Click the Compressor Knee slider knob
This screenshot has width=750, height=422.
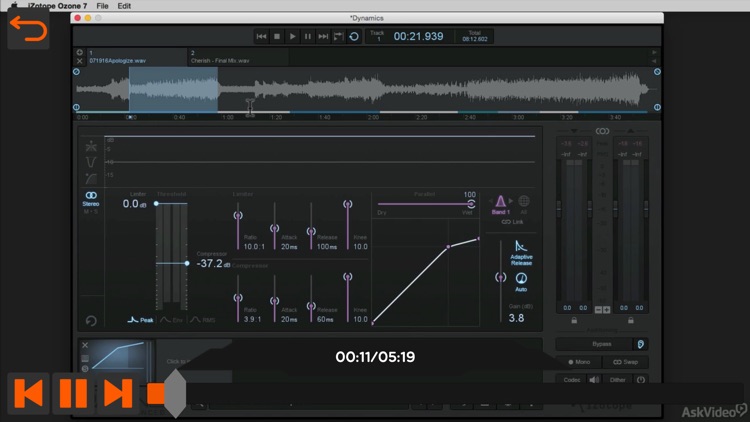[x=348, y=277]
